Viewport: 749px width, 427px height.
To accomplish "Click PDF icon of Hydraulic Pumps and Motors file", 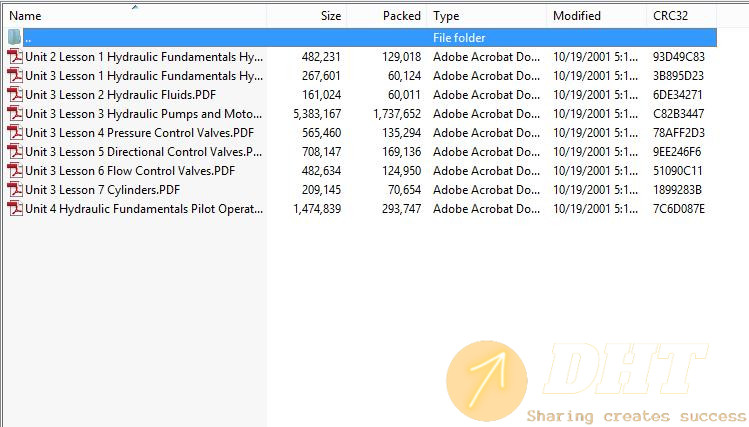I will click(15, 114).
